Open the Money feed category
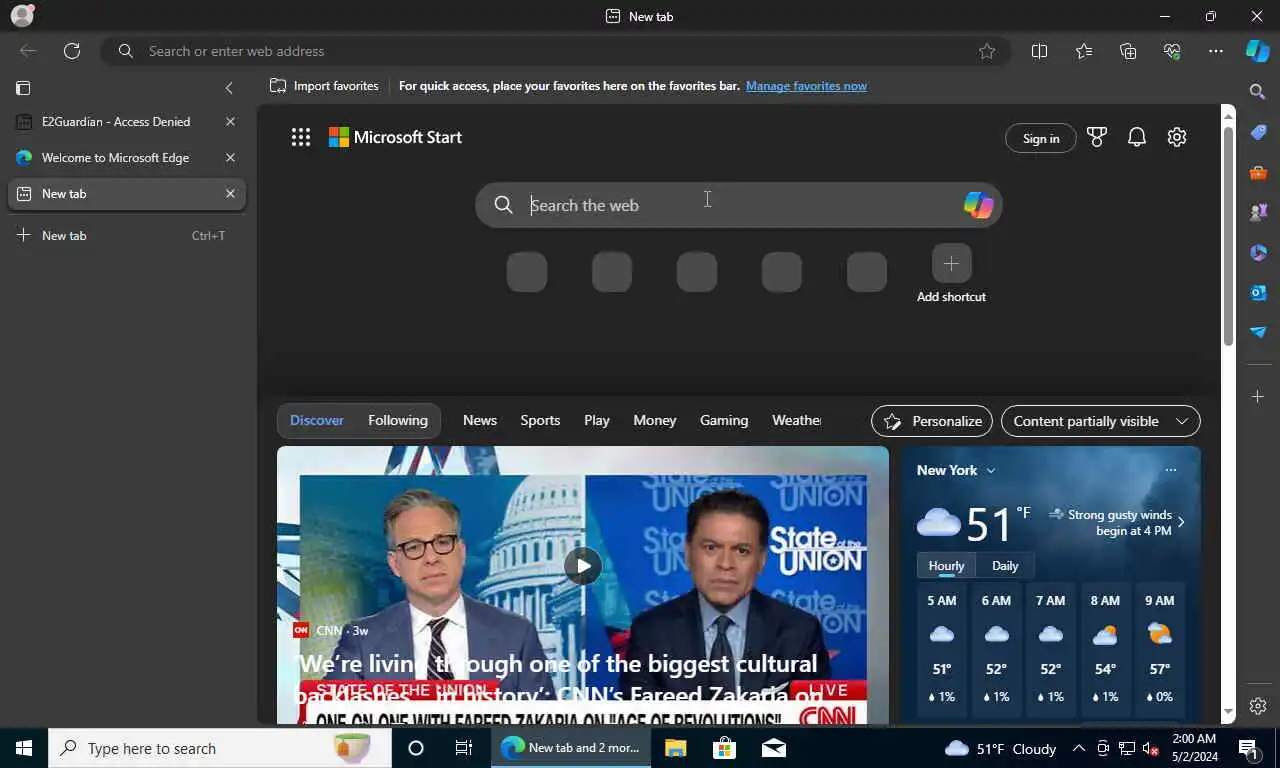The width and height of the screenshot is (1280, 768). [655, 421]
